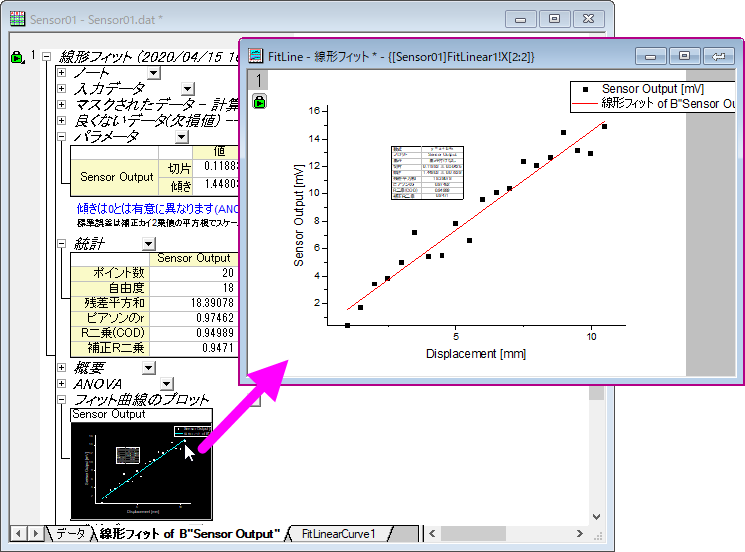Click horizontal scrollbar right arrow
Image resolution: width=745 pixels, height=552 pixels.
pos(580,533)
